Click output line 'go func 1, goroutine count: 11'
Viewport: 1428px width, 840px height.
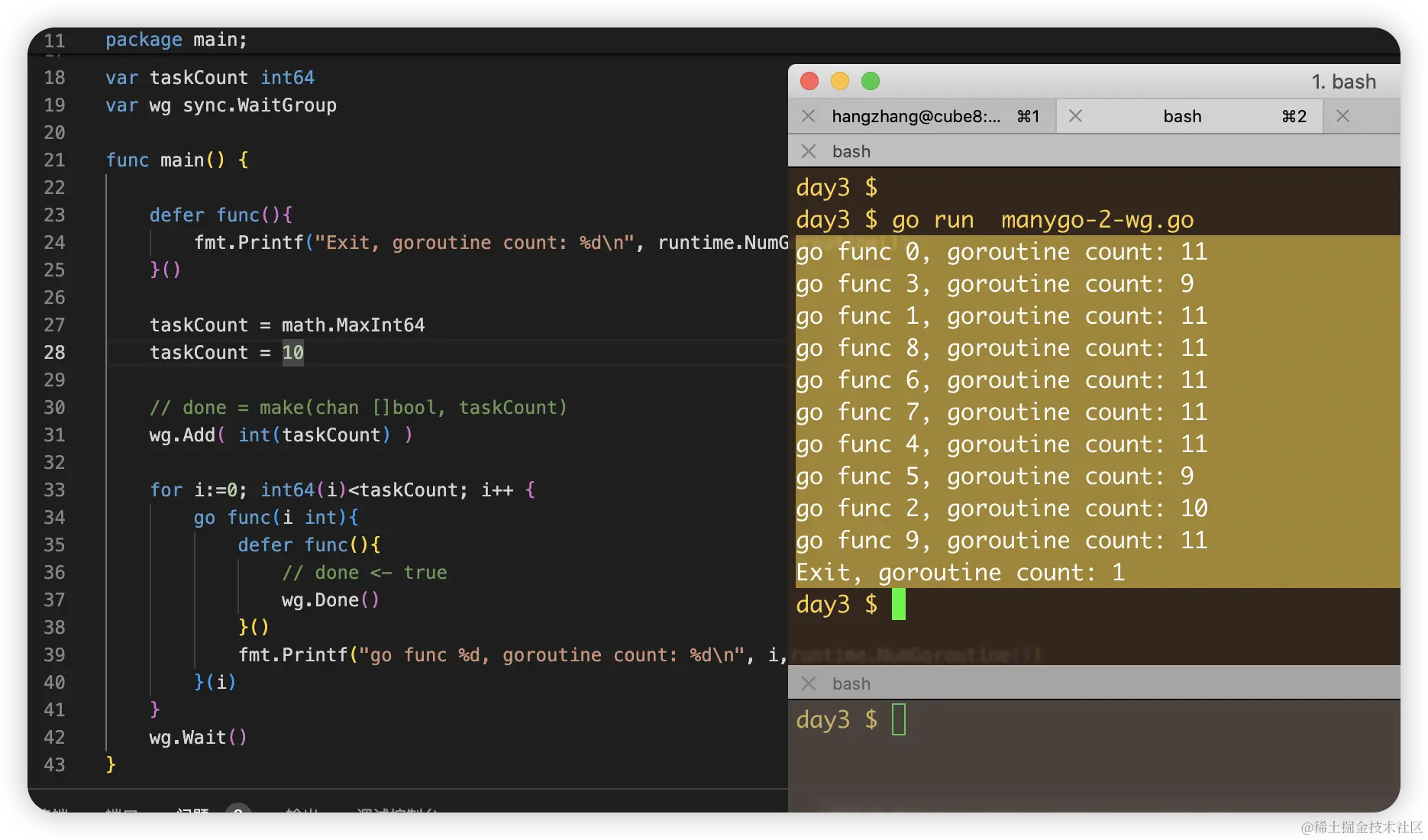(x=1001, y=316)
